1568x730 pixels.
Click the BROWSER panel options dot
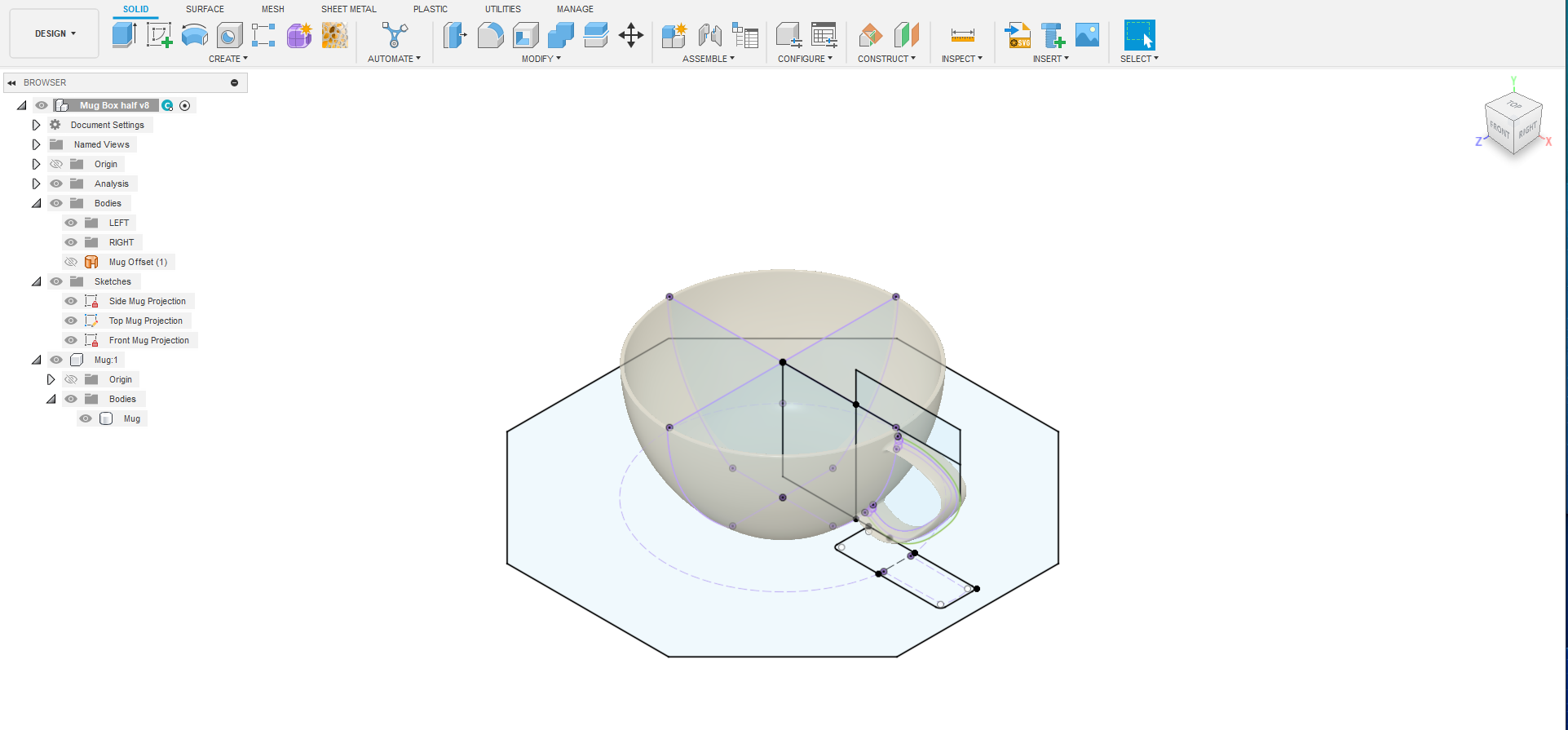click(x=234, y=82)
